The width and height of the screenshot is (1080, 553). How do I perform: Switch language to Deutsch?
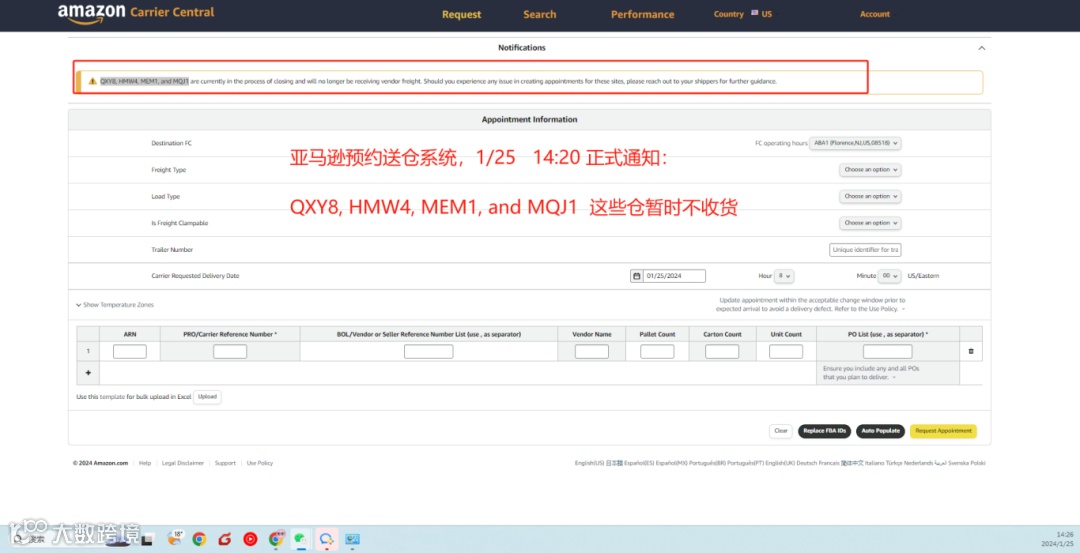809,463
